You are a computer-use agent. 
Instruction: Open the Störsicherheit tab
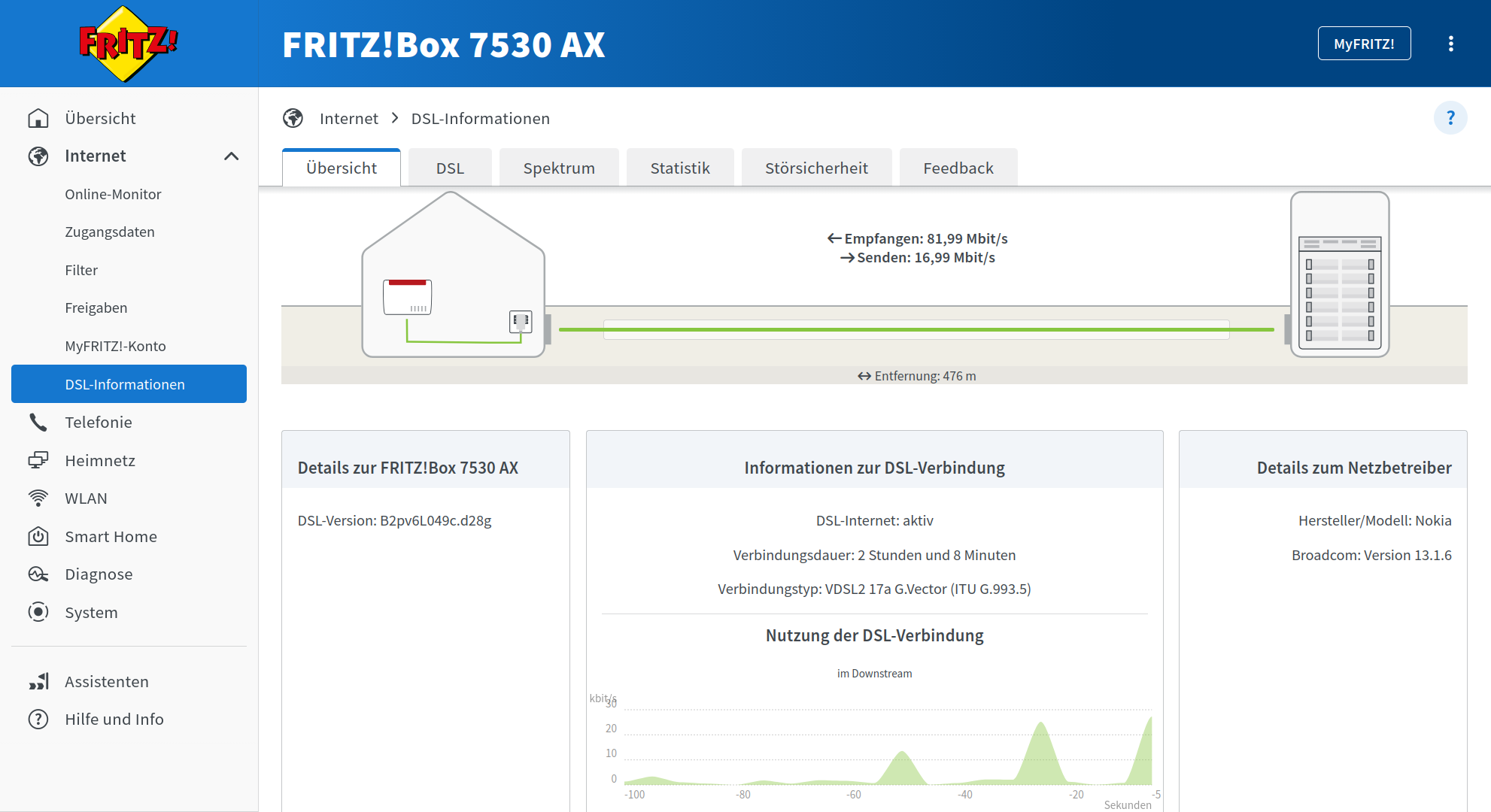coord(816,168)
